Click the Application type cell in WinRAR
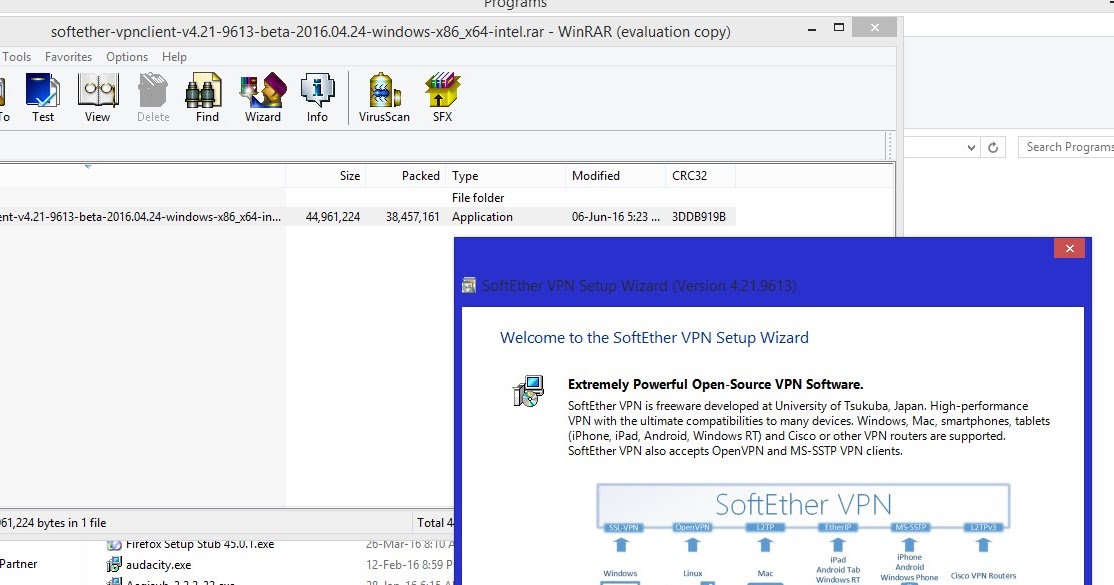Image resolution: width=1114 pixels, height=585 pixels. pos(482,217)
